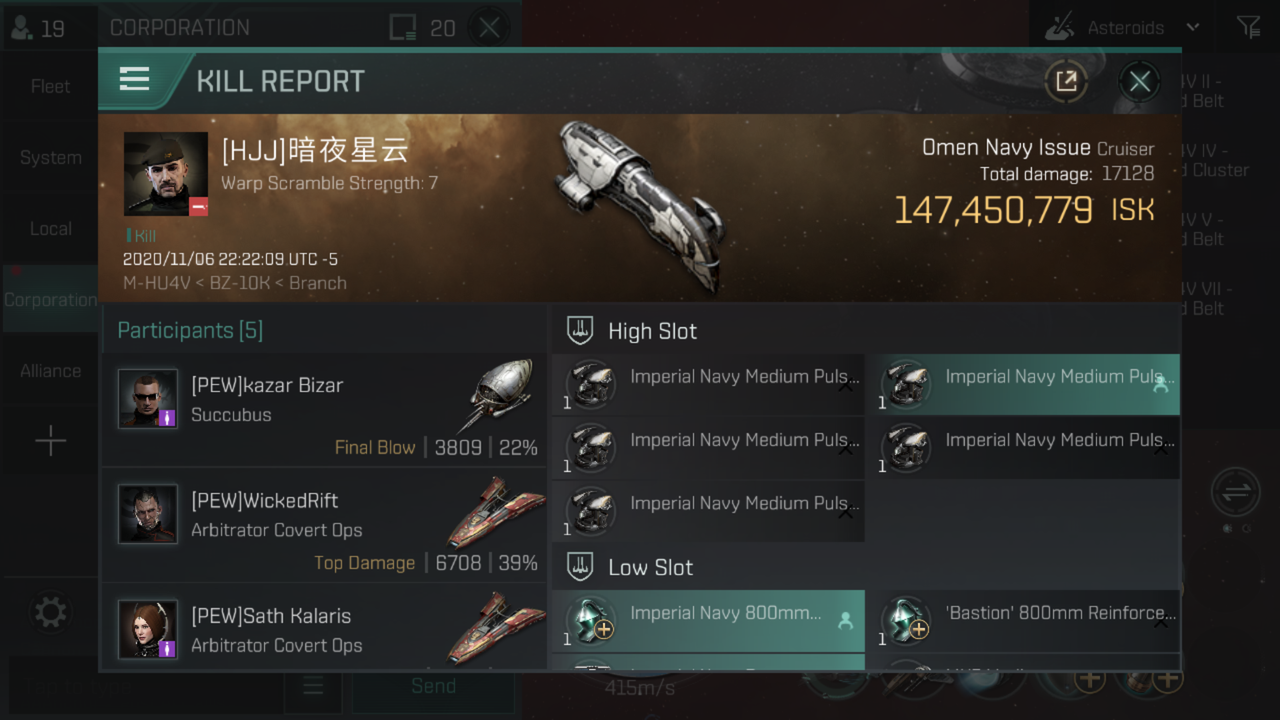Add a new chat channel with plus icon

click(50, 441)
